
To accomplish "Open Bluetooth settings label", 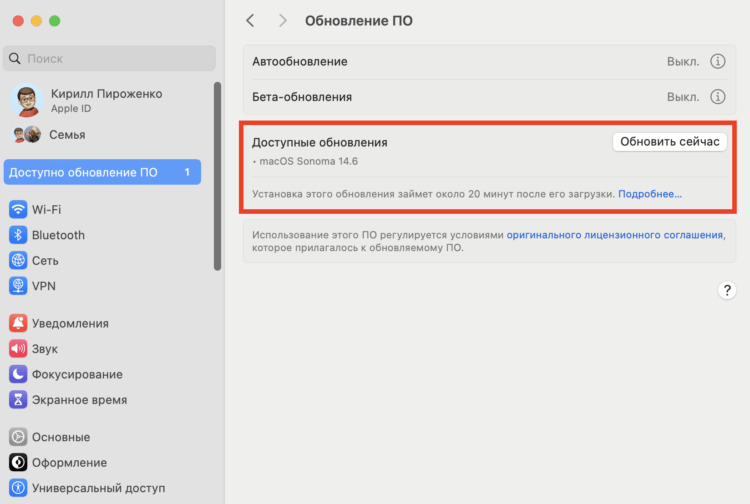I will [58, 235].
